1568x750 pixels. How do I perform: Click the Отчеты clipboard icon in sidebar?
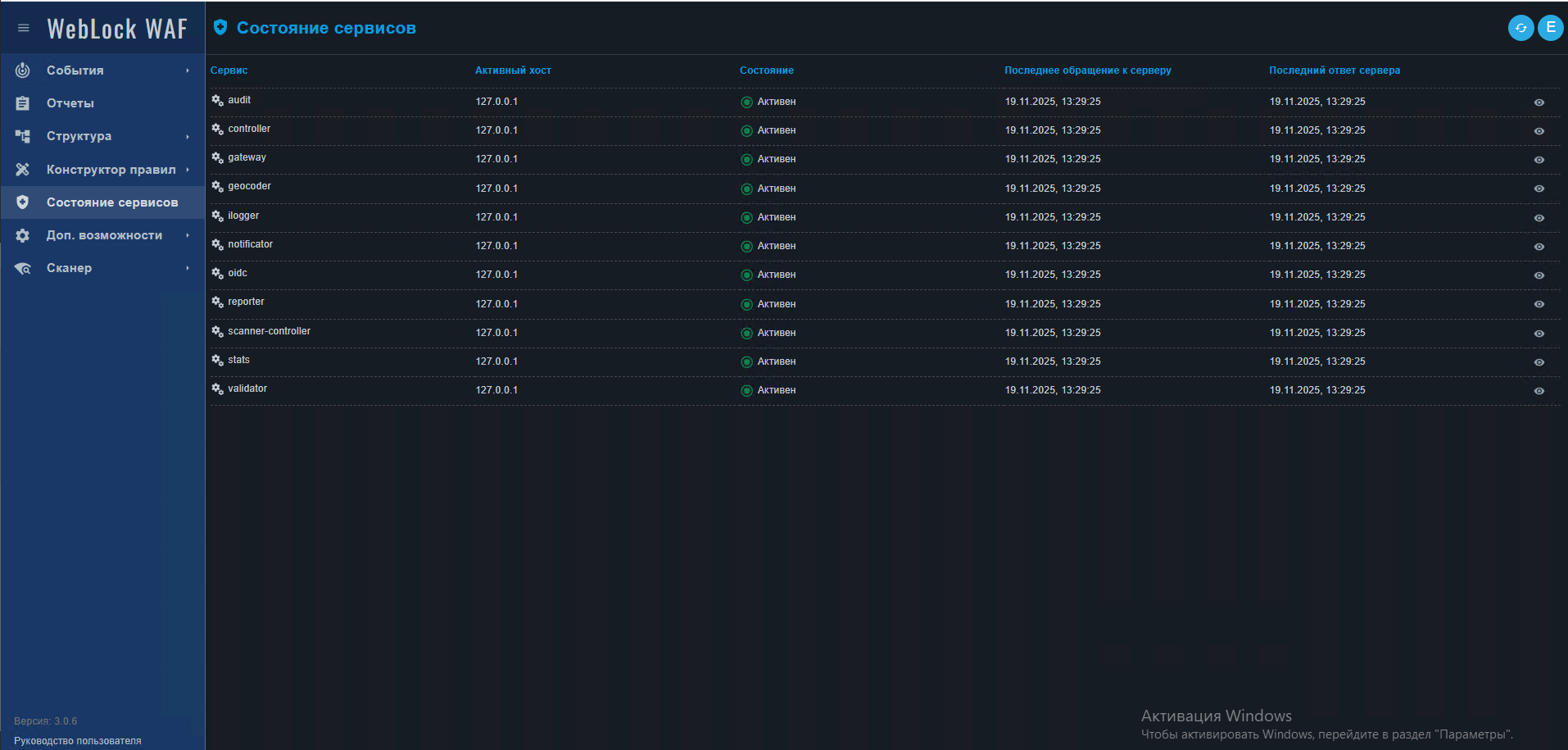pyautogui.click(x=23, y=103)
